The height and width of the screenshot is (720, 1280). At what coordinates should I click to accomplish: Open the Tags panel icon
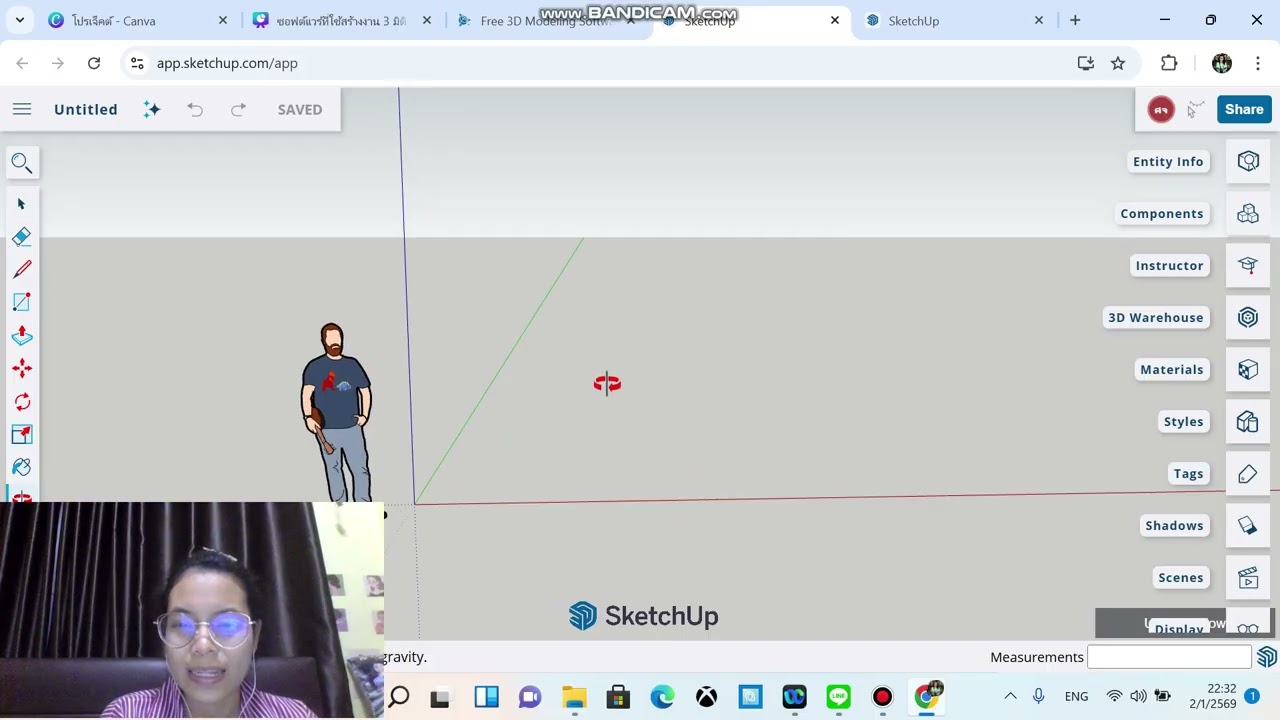coord(1248,473)
